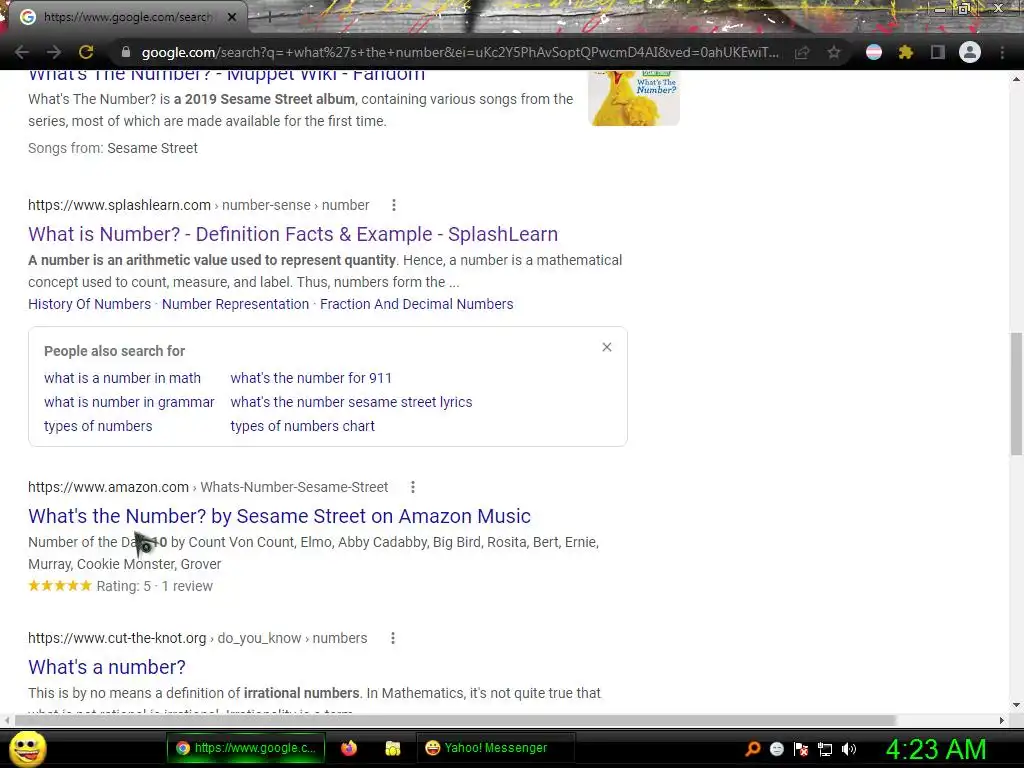Viewport: 1024px width, 768px height.
Task: Select the Google search tab
Action: [x=127, y=17]
